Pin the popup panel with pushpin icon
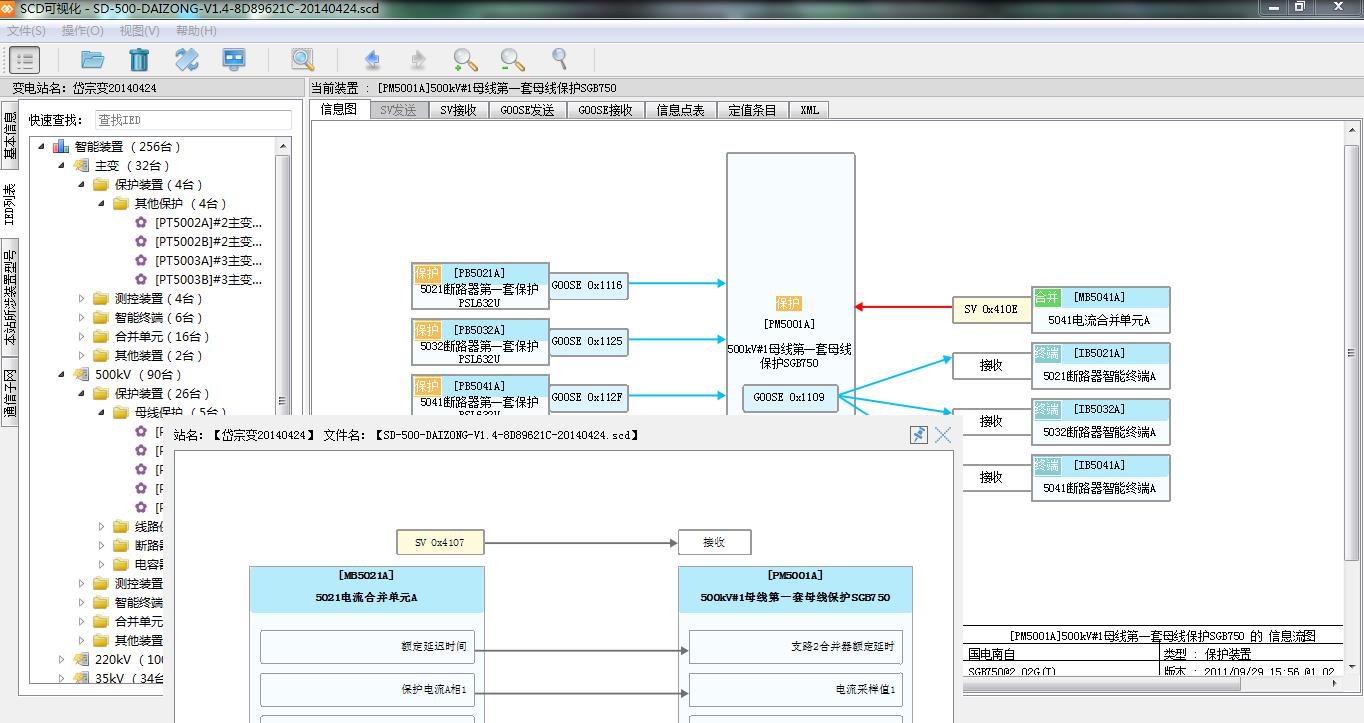1364x723 pixels. coord(919,435)
